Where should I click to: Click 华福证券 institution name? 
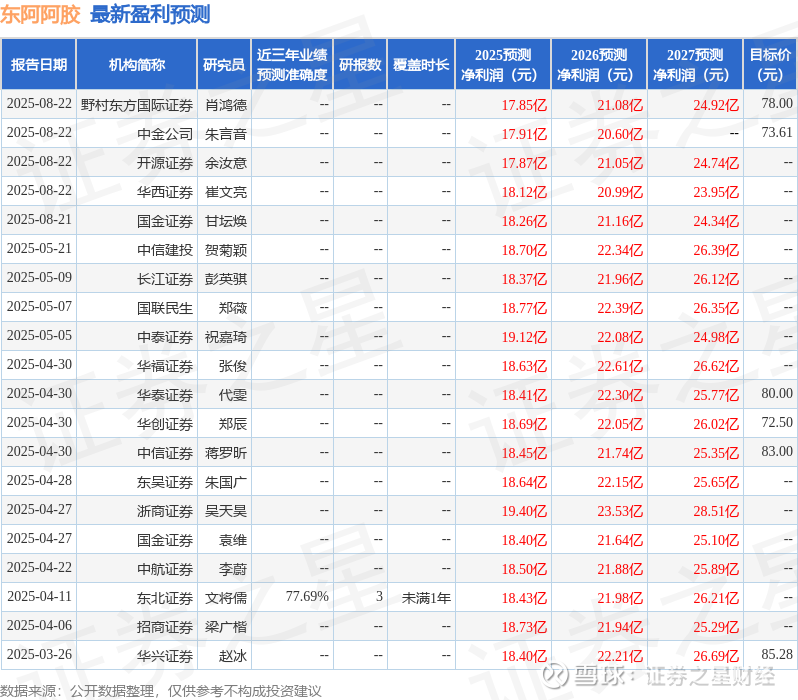pyautogui.click(x=165, y=367)
